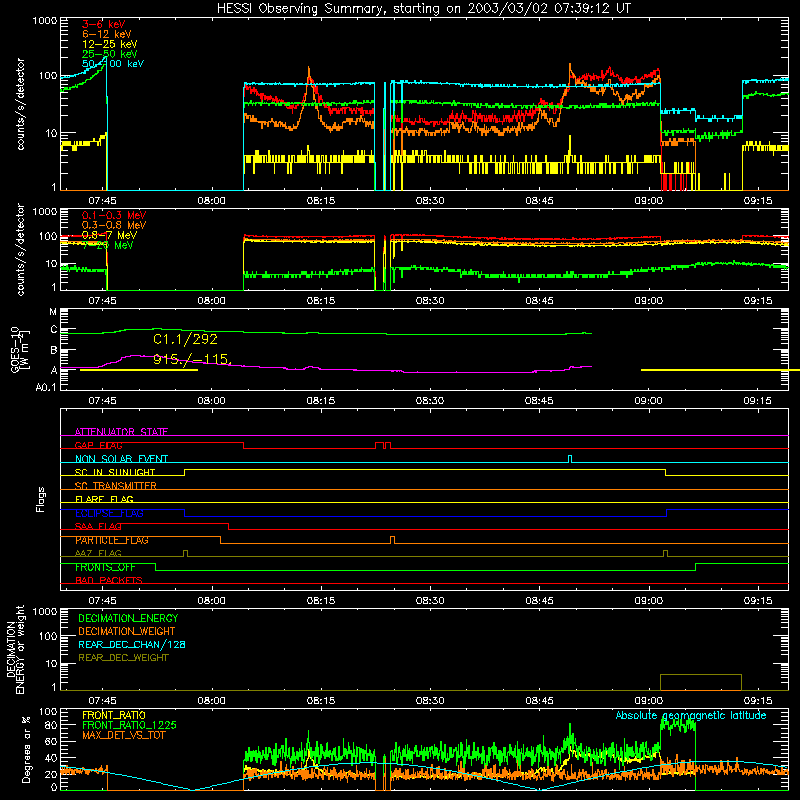The height and width of the screenshot is (800, 800).
Task: Click the 0.1-0.3 MeV legend label
Action: tap(114, 215)
